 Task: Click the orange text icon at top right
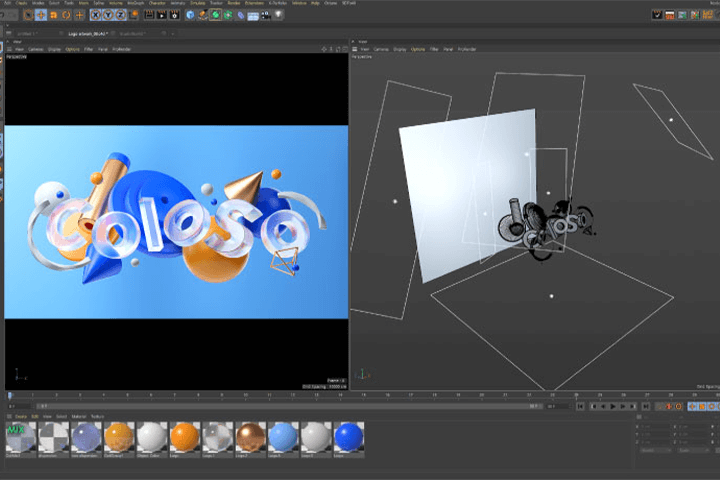coord(708,15)
